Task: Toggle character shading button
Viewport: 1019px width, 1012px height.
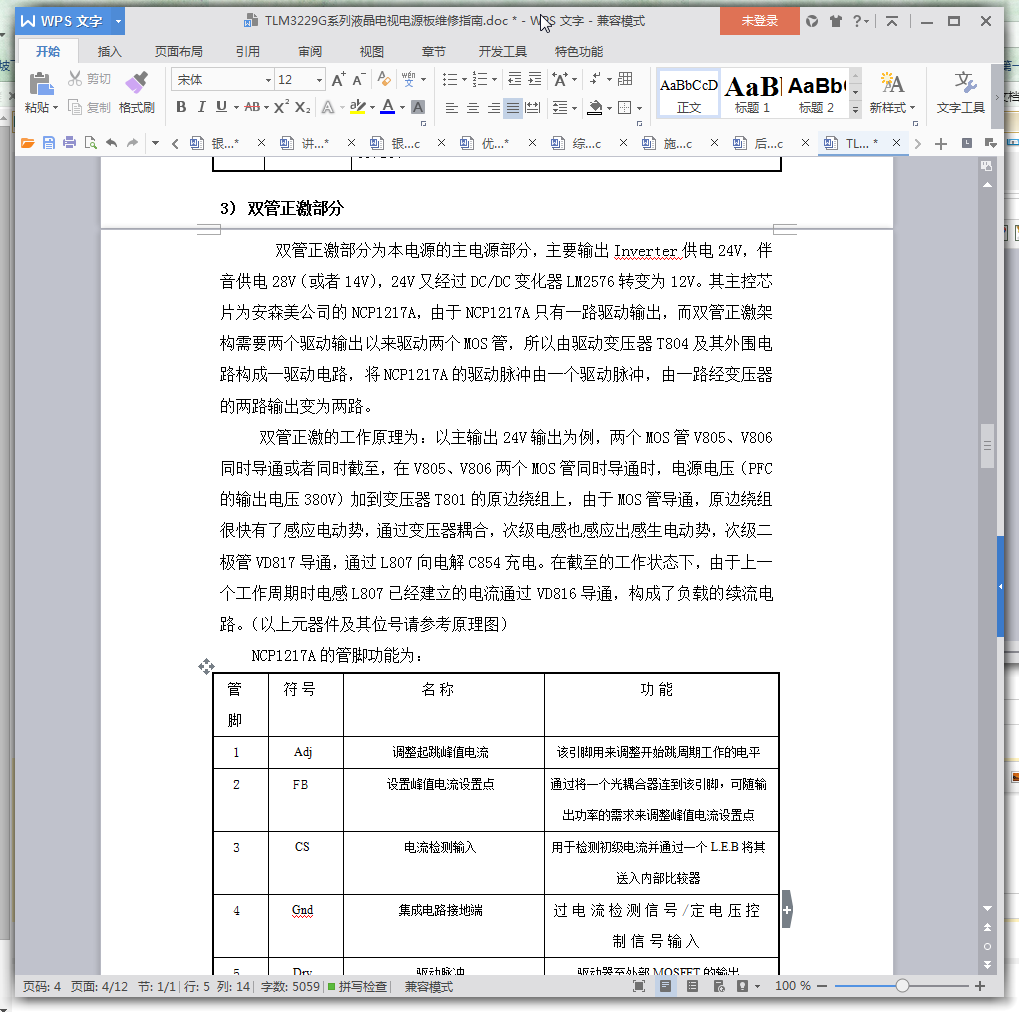Action: (419, 107)
